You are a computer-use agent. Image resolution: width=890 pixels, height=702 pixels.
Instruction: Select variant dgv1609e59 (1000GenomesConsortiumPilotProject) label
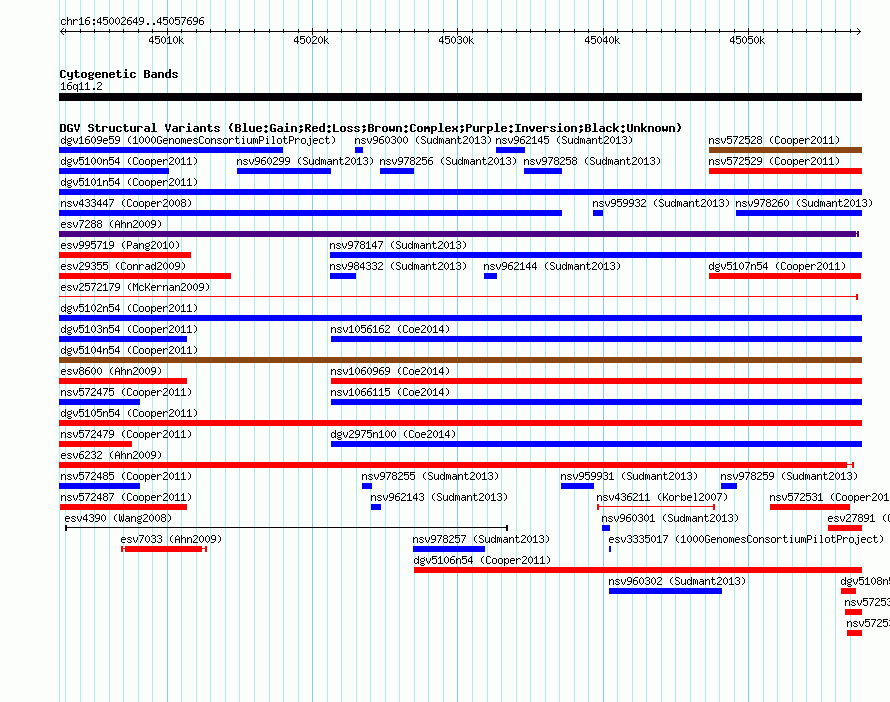tap(198, 140)
